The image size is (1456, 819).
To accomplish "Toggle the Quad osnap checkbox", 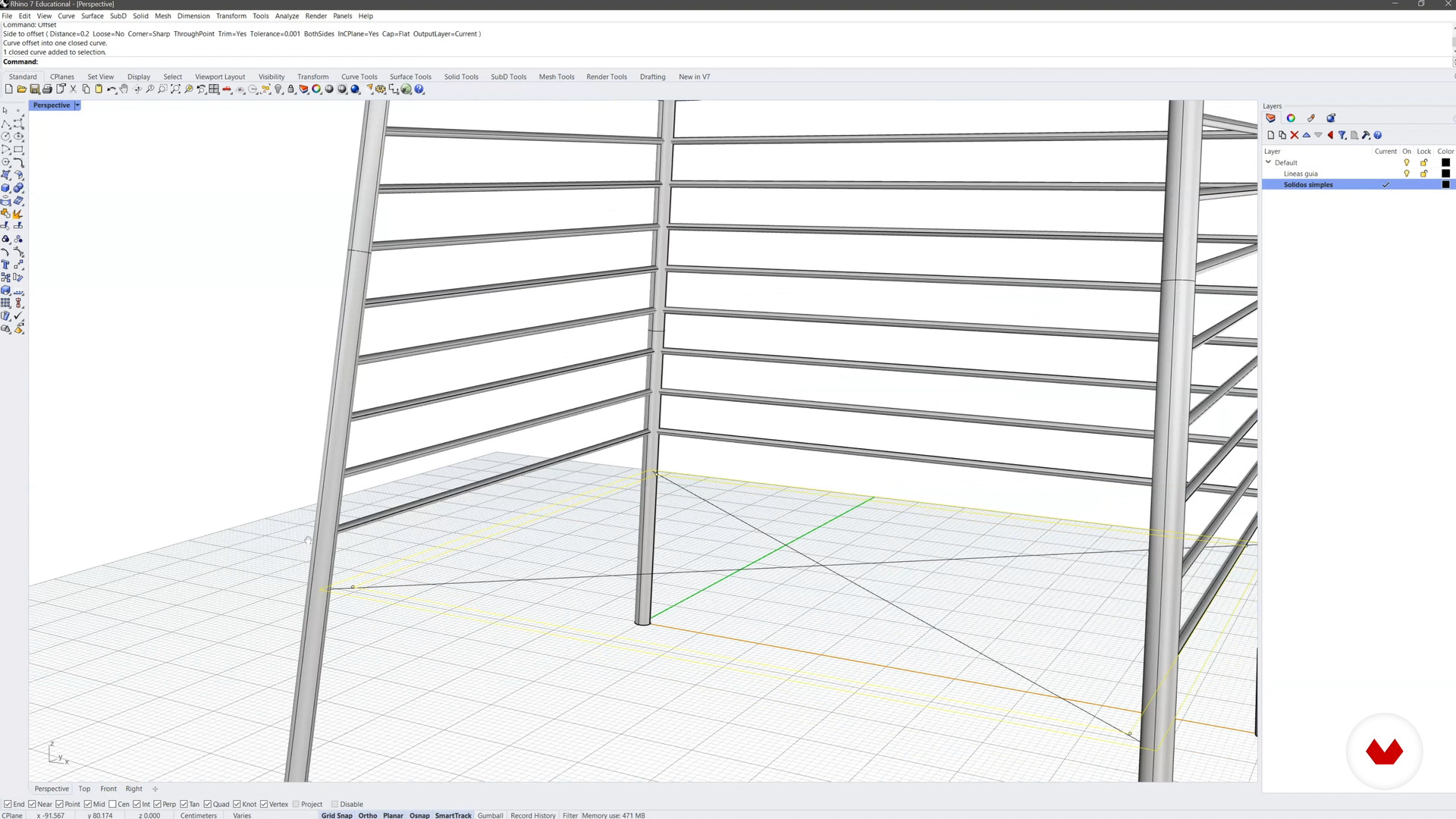I will click(208, 804).
